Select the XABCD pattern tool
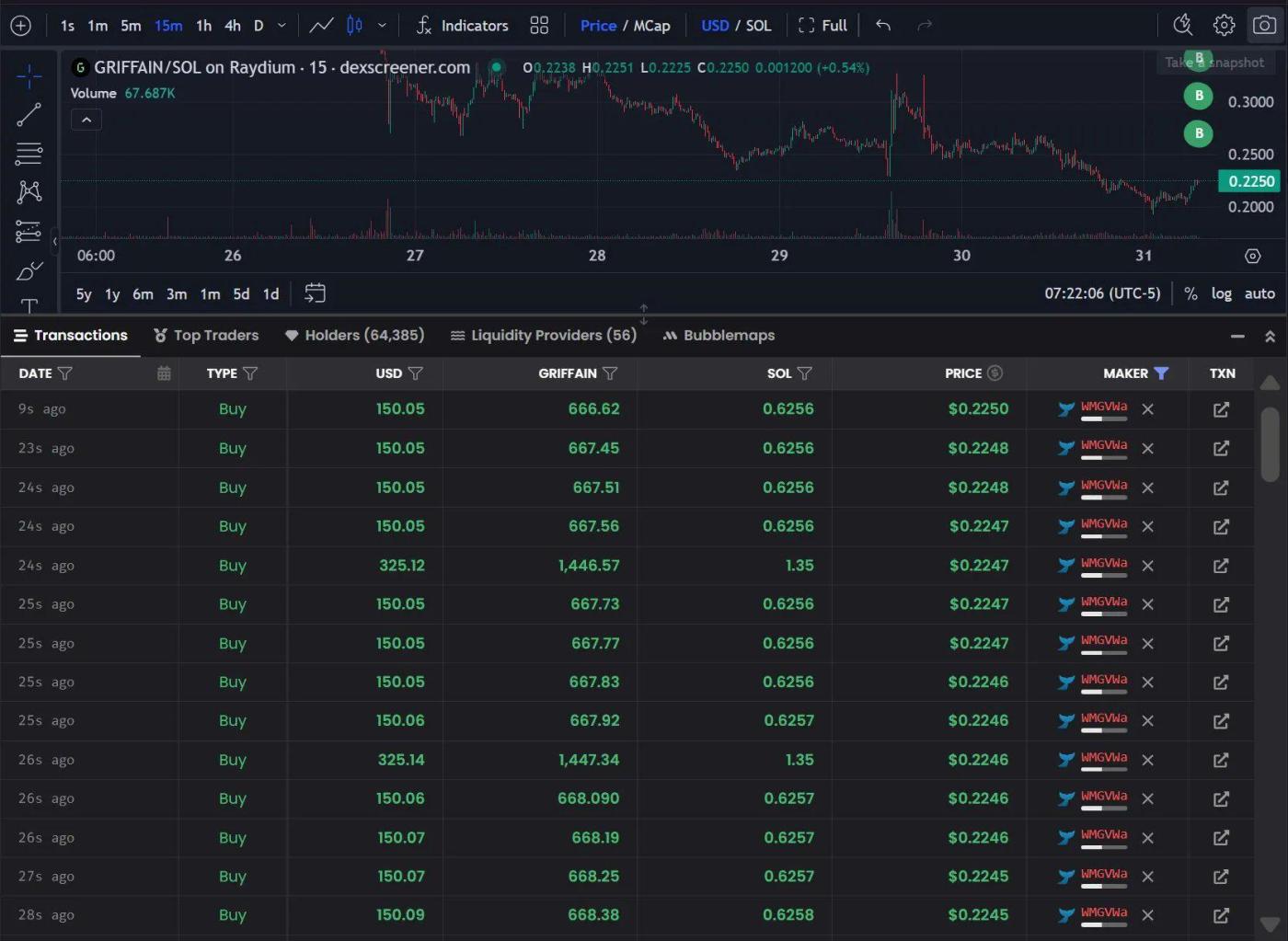The width and height of the screenshot is (1288, 941). [29, 192]
